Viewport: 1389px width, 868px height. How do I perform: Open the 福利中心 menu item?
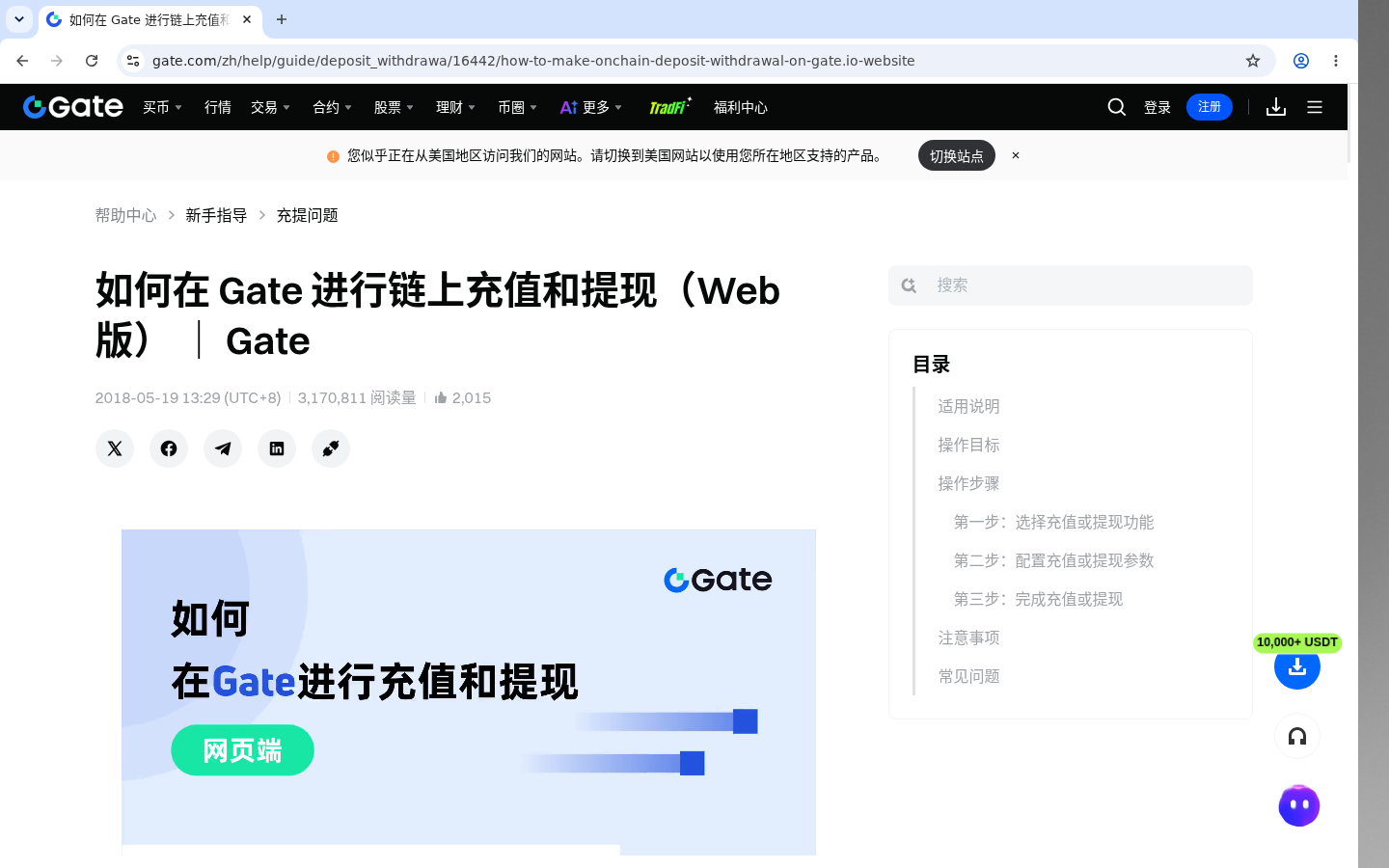[741, 107]
